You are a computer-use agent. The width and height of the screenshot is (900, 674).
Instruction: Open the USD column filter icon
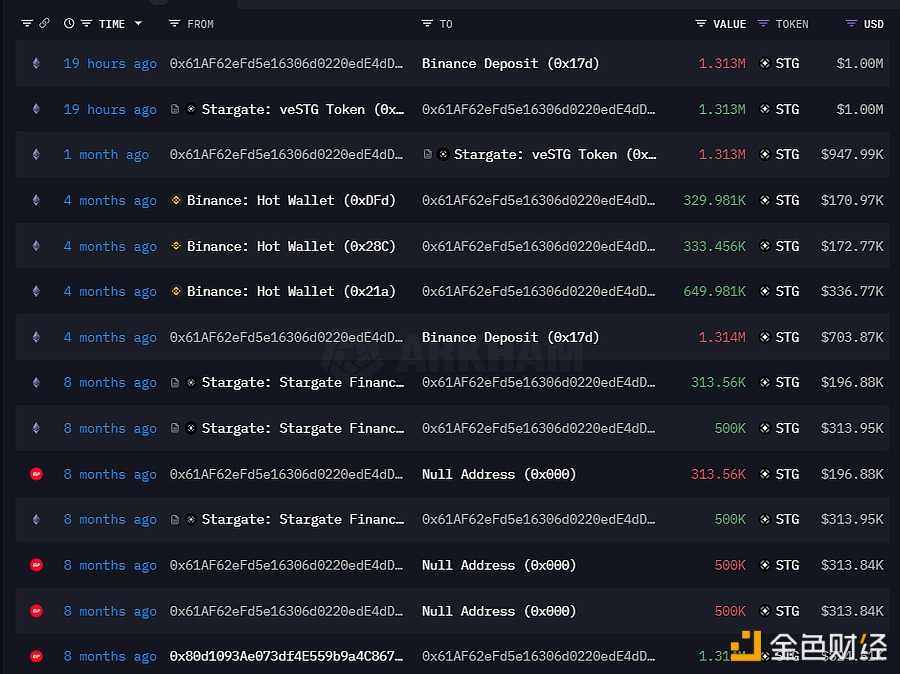(851, 24)
